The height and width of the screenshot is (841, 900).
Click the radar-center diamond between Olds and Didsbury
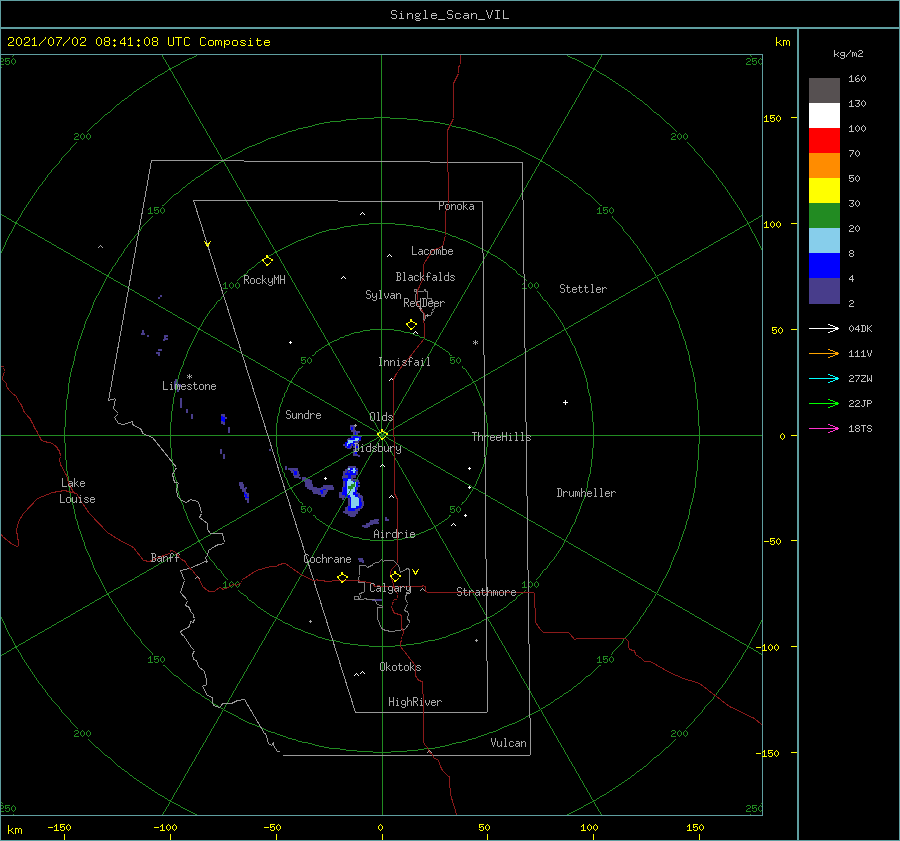[x=382, y=435]
